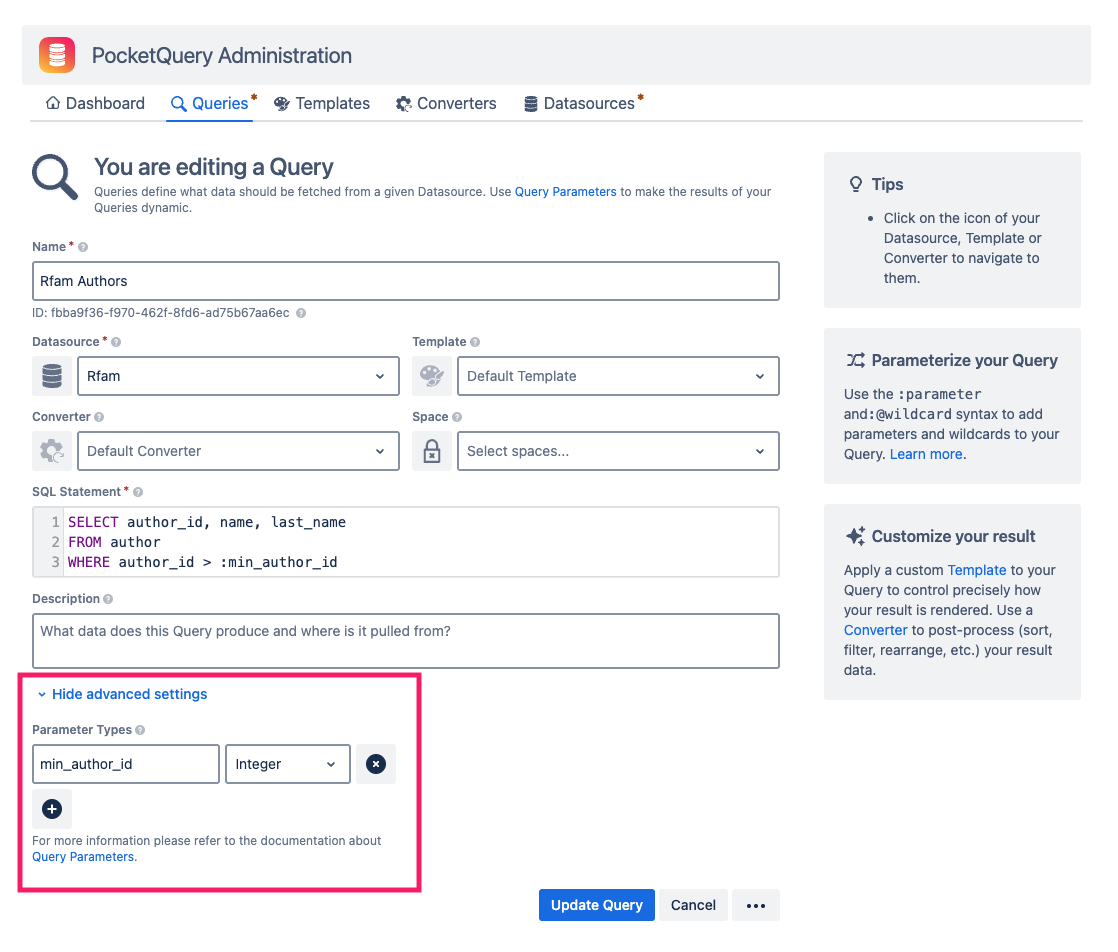Click the gear icon to navigate to Converter
1118x952 pixels.
(x=52, y=451)
